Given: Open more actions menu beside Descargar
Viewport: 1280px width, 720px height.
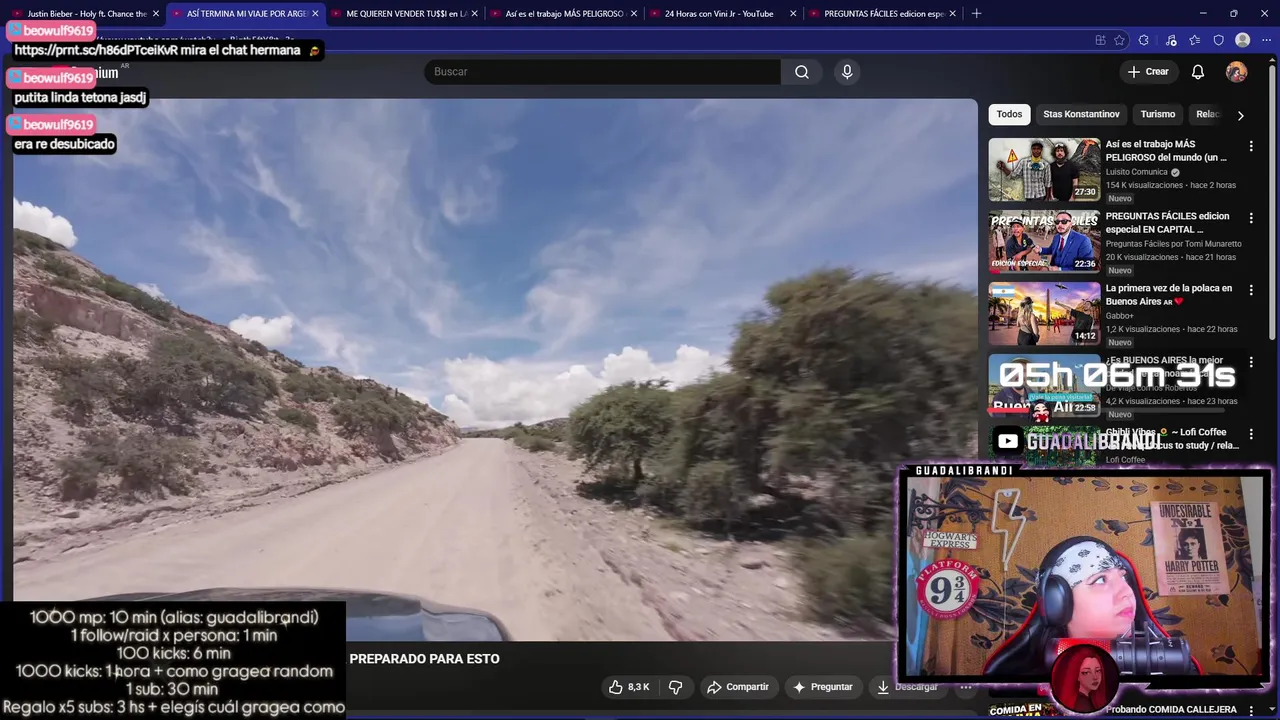Looking at the screenshot, I should [966, 687].
